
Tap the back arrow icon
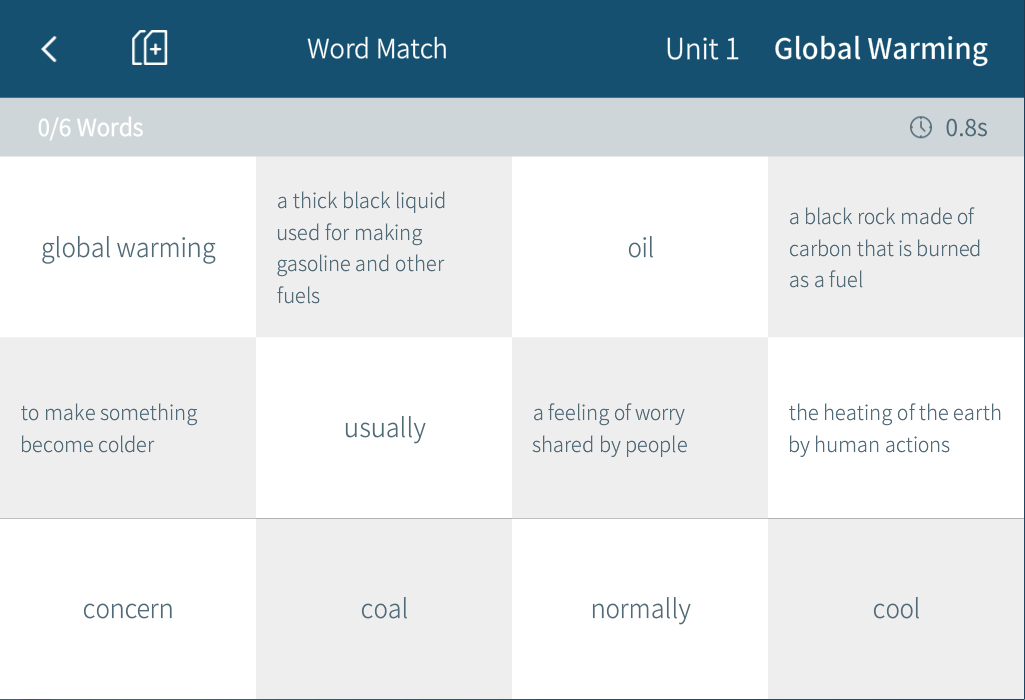click(x=49, y=49)
